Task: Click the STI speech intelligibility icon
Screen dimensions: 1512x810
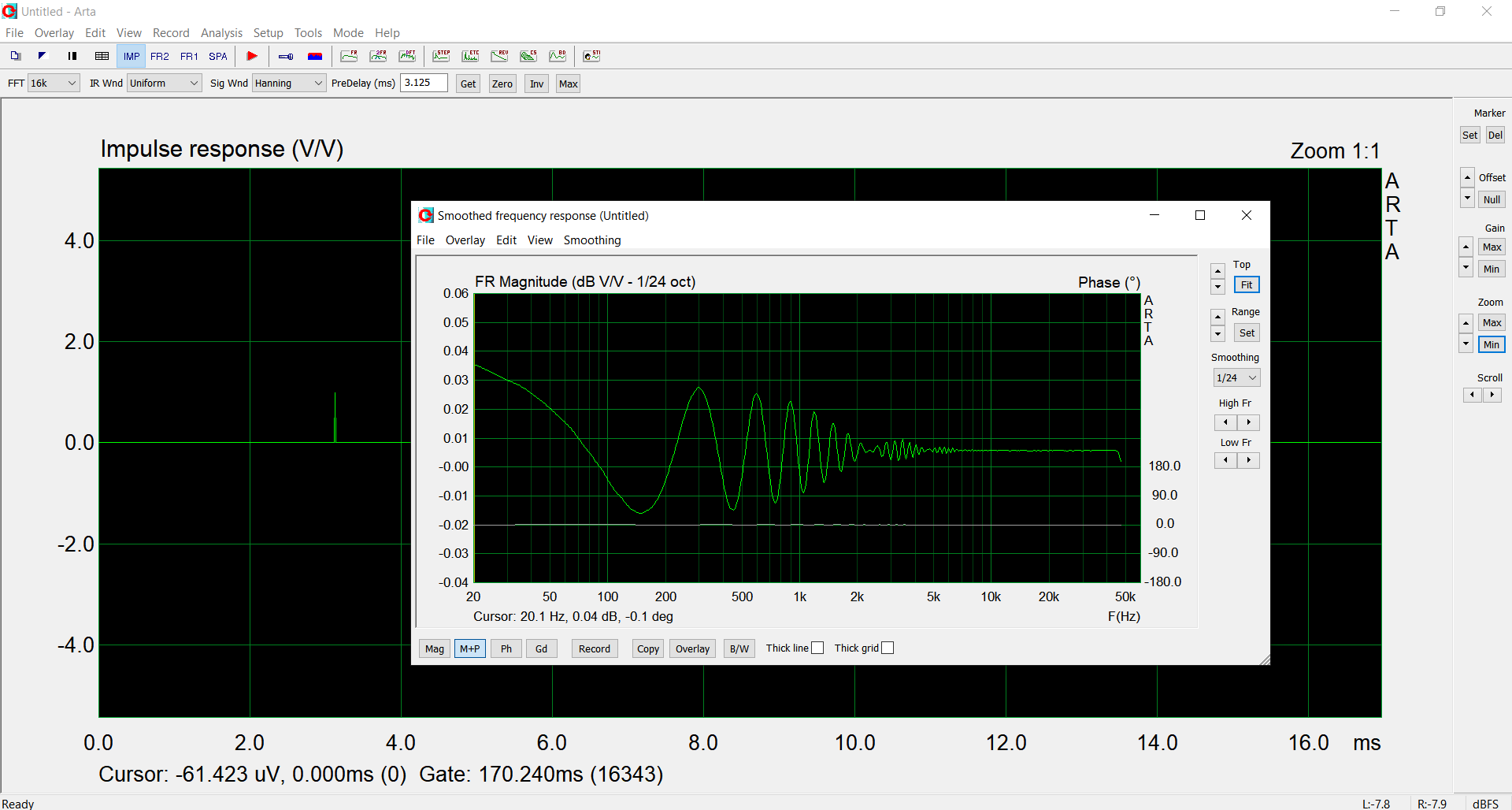Action: (591, 56)
